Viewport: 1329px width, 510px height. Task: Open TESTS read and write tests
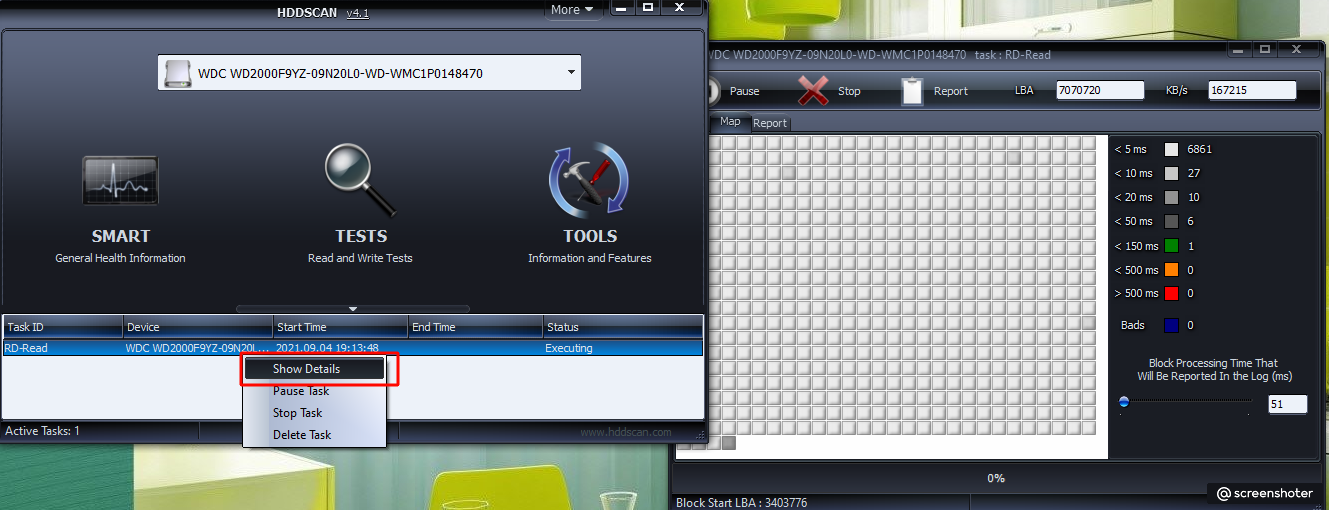tap(360, 205)
